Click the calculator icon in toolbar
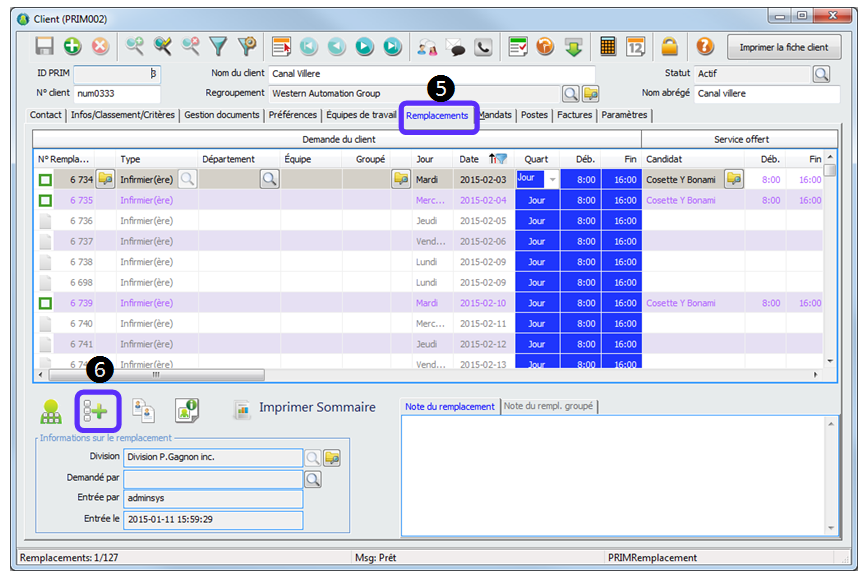The width and height of the screenshot is (868, 578). point(608,47)
